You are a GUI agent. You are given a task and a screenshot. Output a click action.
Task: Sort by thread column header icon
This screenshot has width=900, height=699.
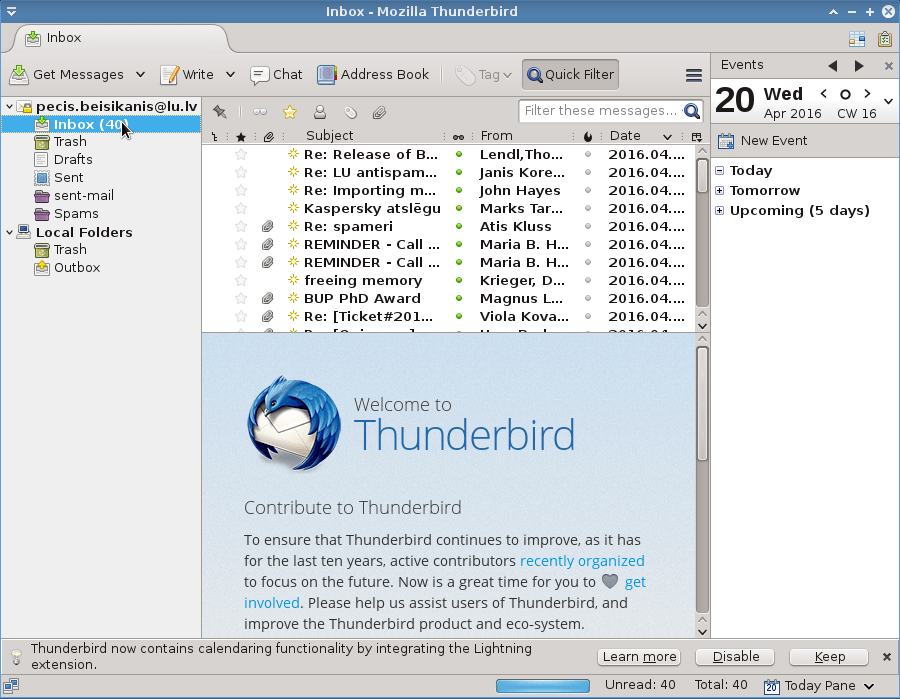[215, 137]
